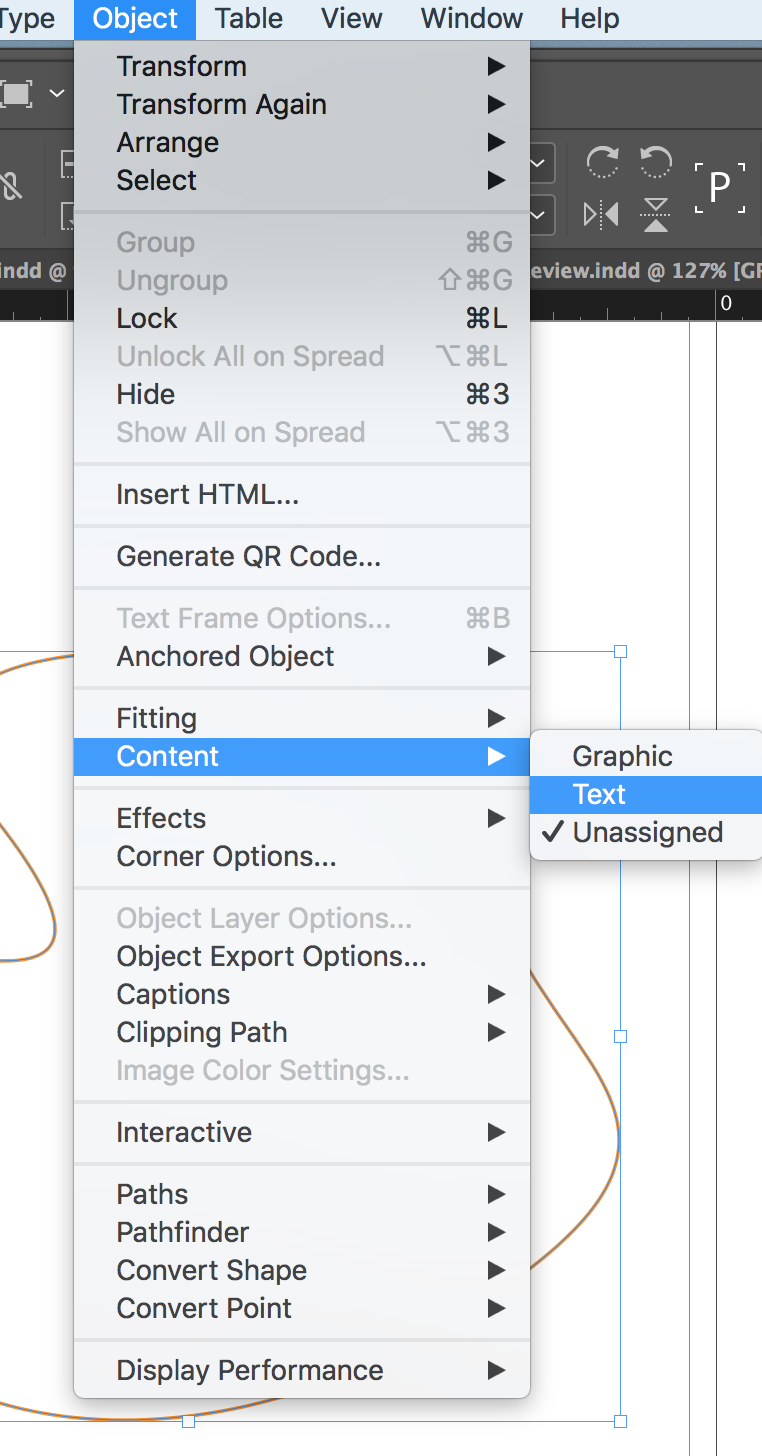Screen dimensions: 762x1456
Task: Open the Window menu
Action: [x=471, y=19]
